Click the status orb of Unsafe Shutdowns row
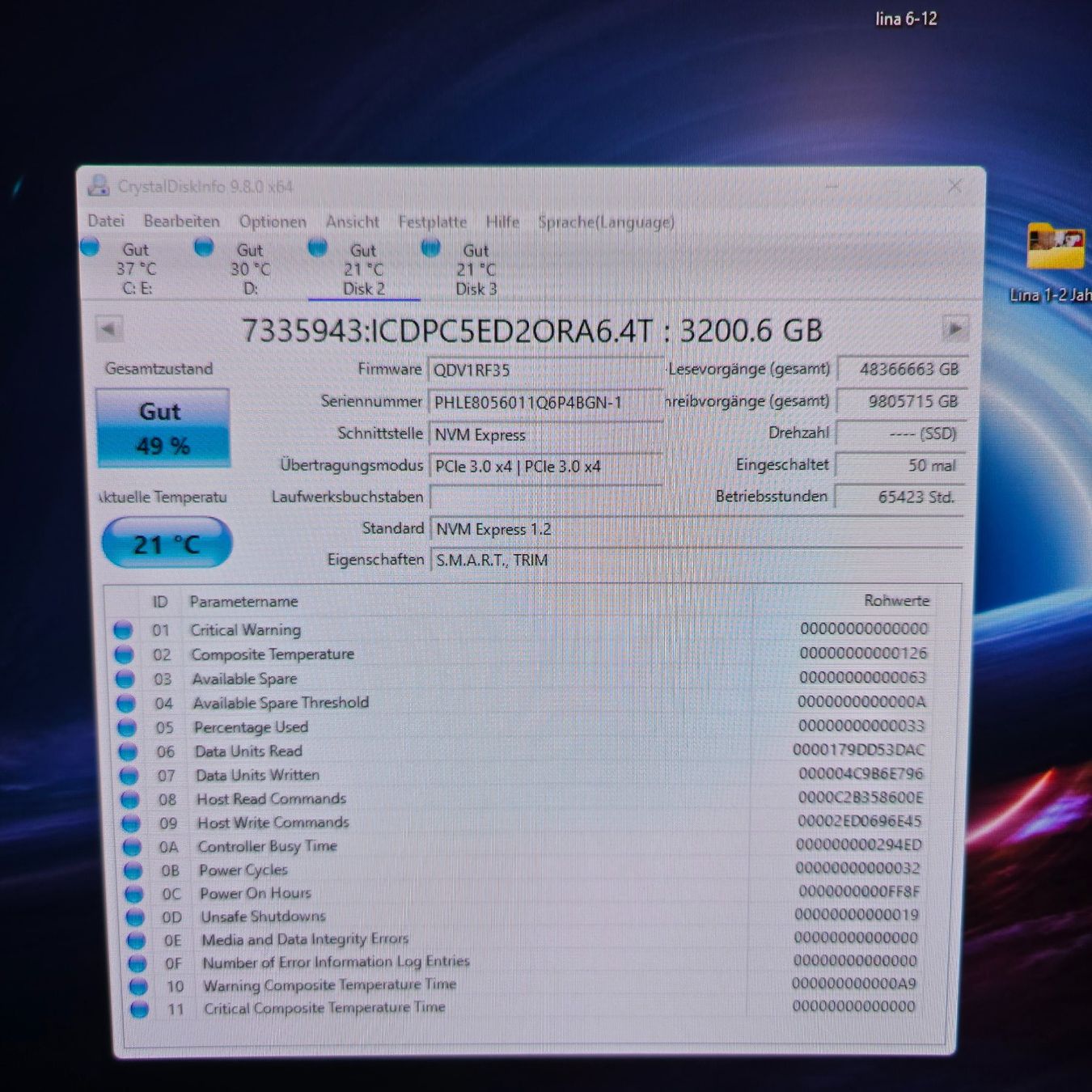Viewport: 1092px width, 1092px height. click(x=135, y=917)
